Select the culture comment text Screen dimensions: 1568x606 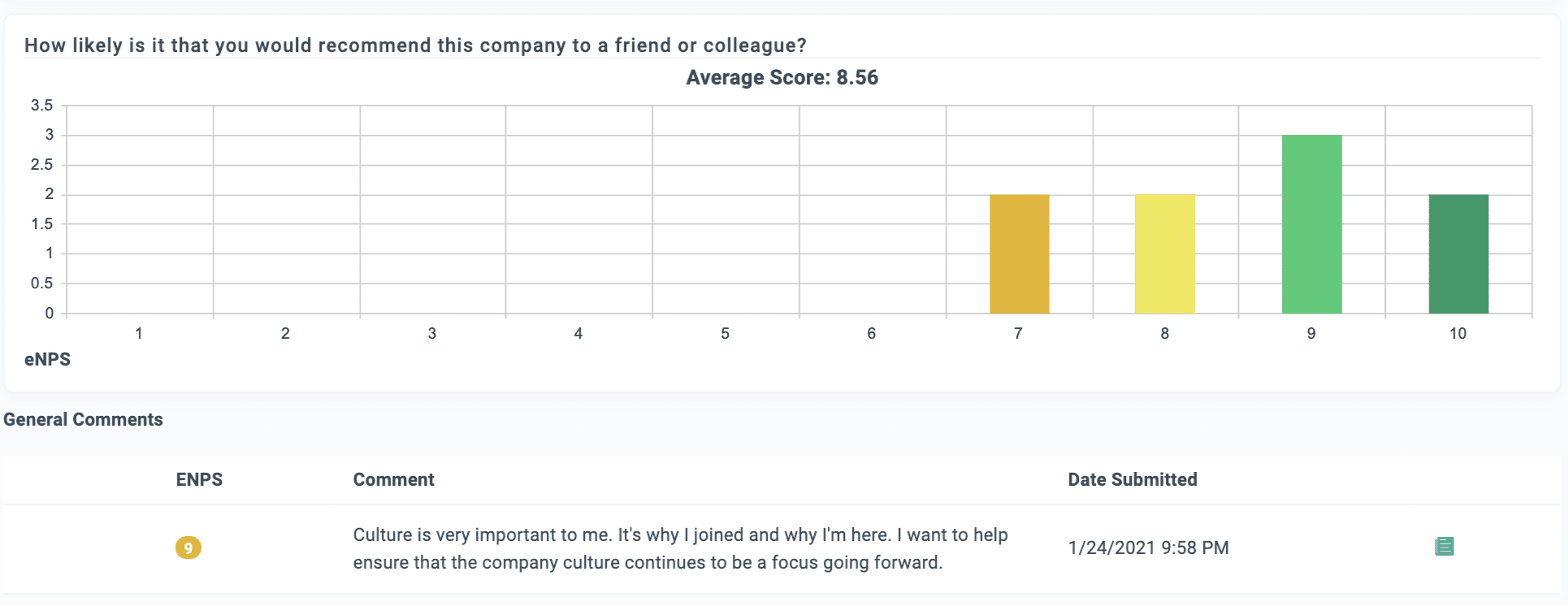coord(680,548)
